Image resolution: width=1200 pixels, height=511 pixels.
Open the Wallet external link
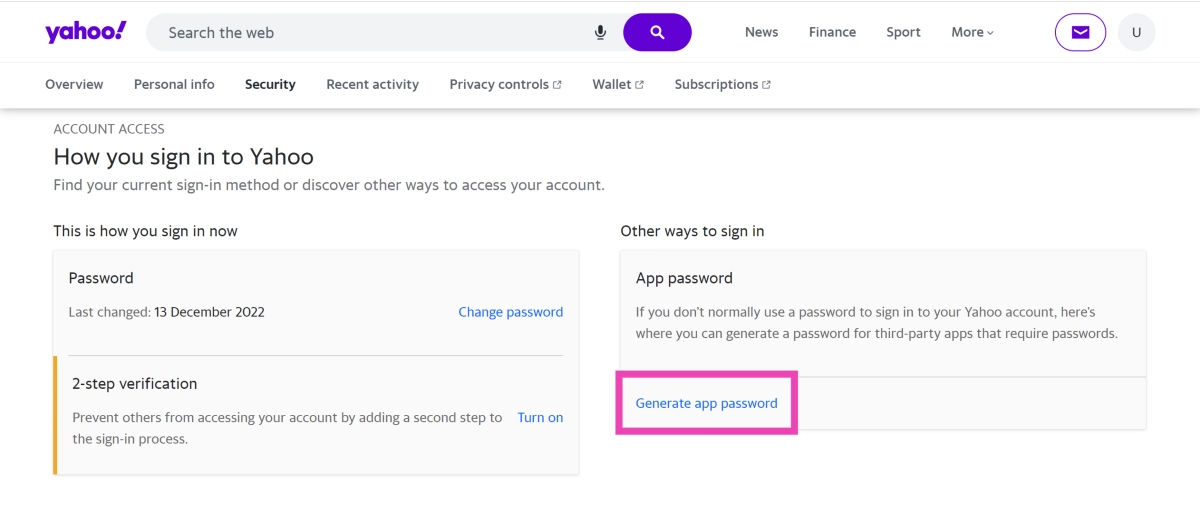(x=617, y=84)
